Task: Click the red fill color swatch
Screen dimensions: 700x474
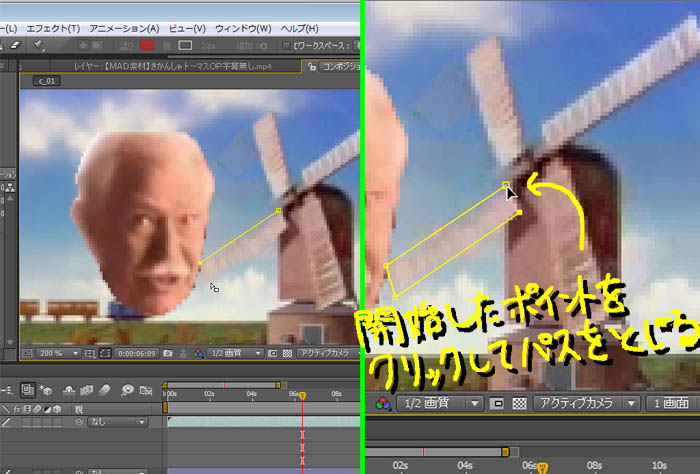Action: click(147, 46)
